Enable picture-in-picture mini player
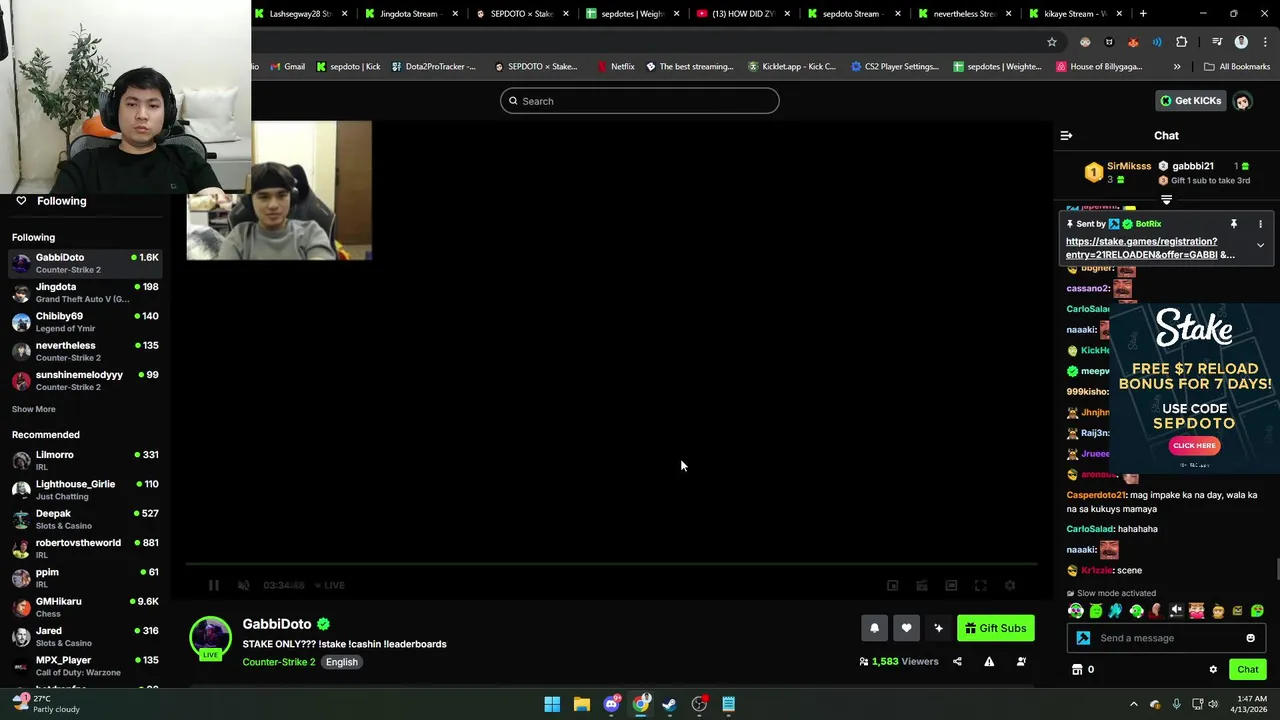Screen dimensions: 1280x720 click(x=893, y=585)
